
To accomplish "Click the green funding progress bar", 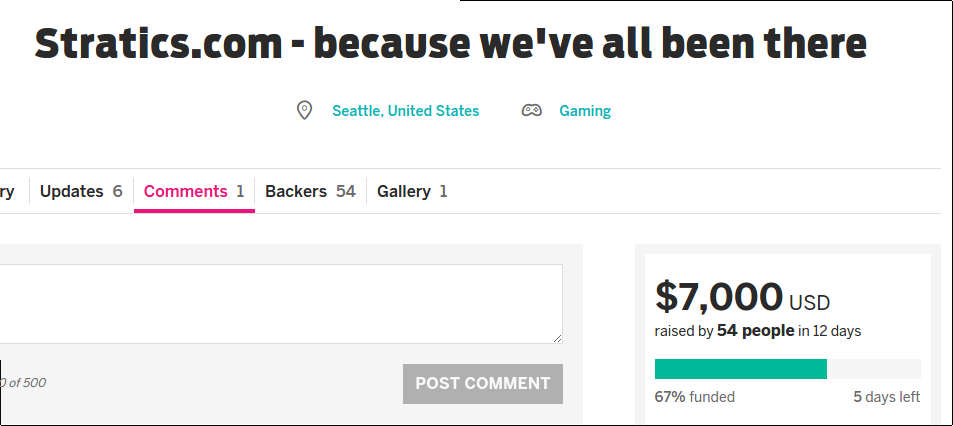I will (740, 369).
